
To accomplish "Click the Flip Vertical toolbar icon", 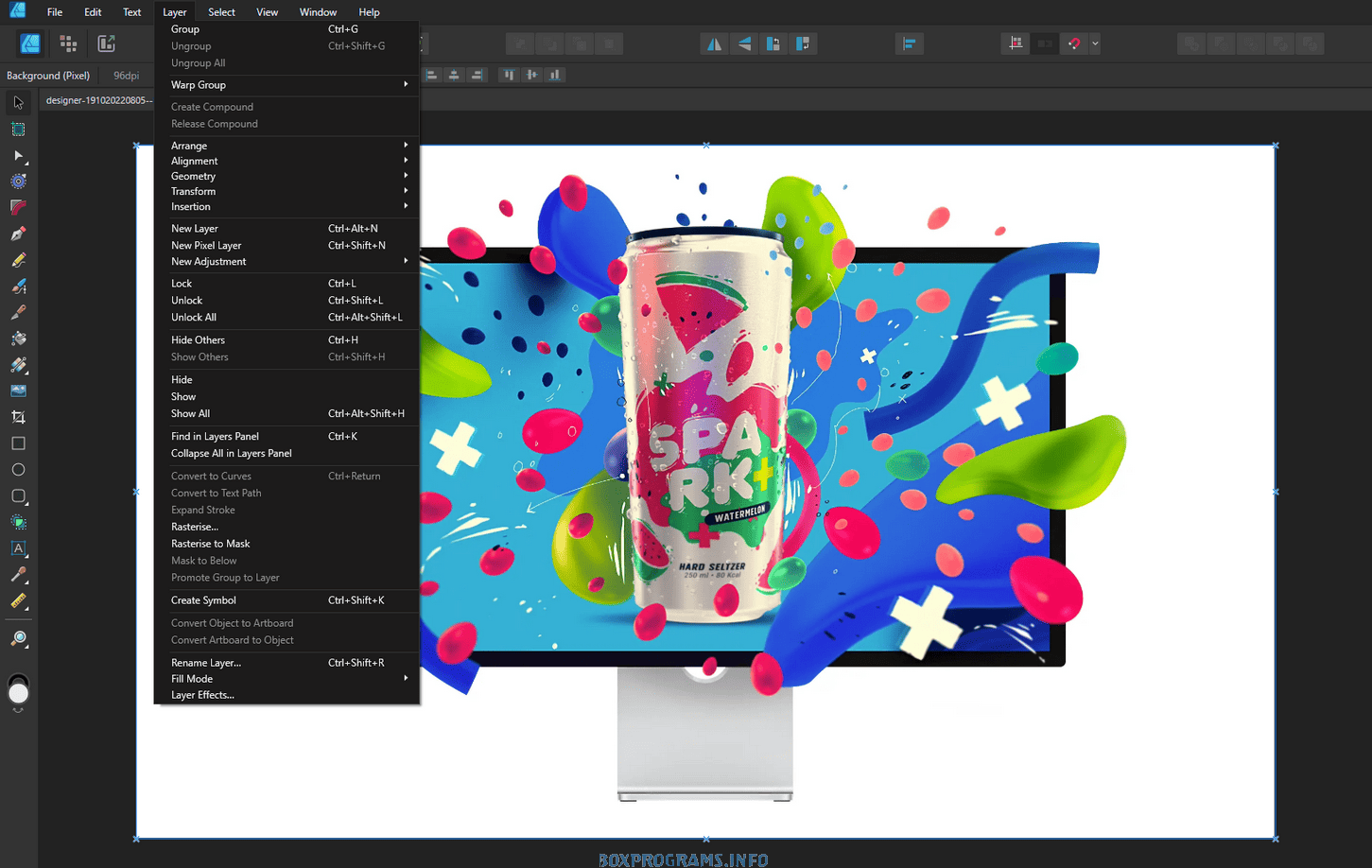I will pyautogui.click(x=744, y=43).
